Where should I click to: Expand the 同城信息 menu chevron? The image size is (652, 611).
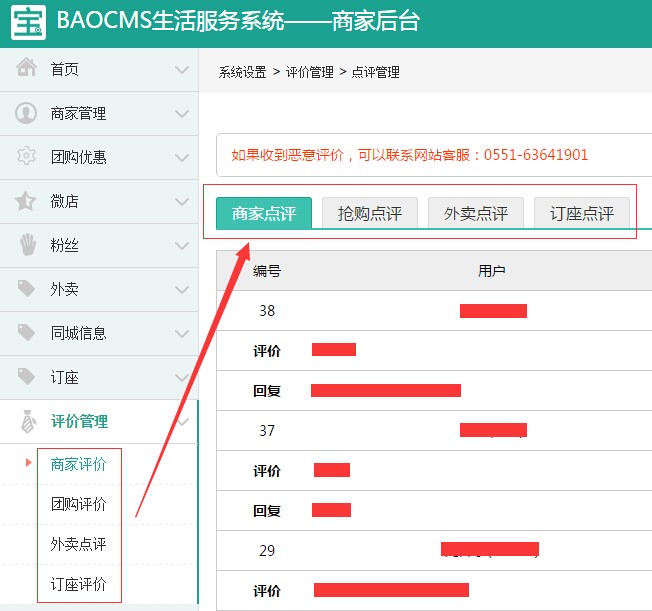(182, 334)
